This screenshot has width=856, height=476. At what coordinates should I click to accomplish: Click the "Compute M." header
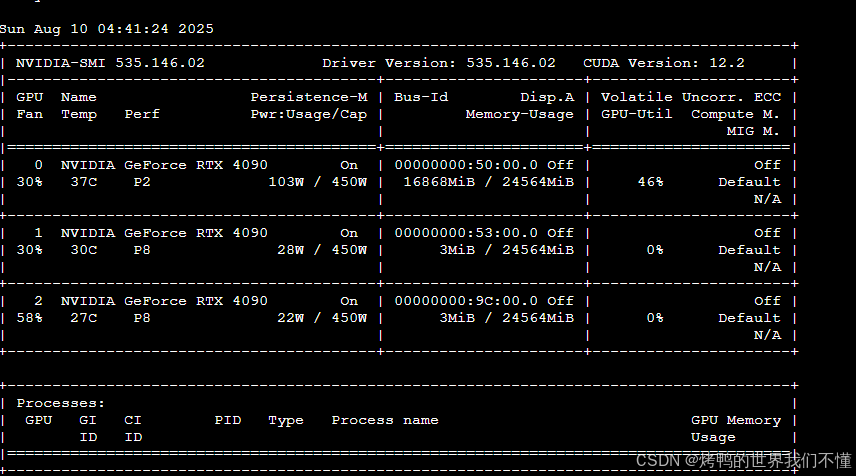(735, 114)
